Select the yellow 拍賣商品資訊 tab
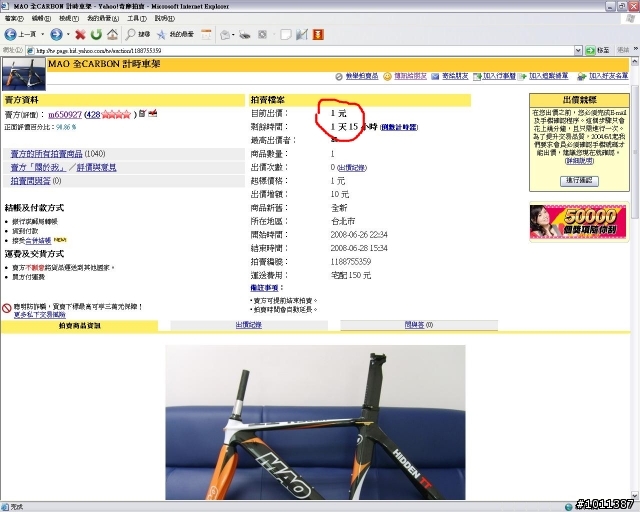 (x=80, y=326)
